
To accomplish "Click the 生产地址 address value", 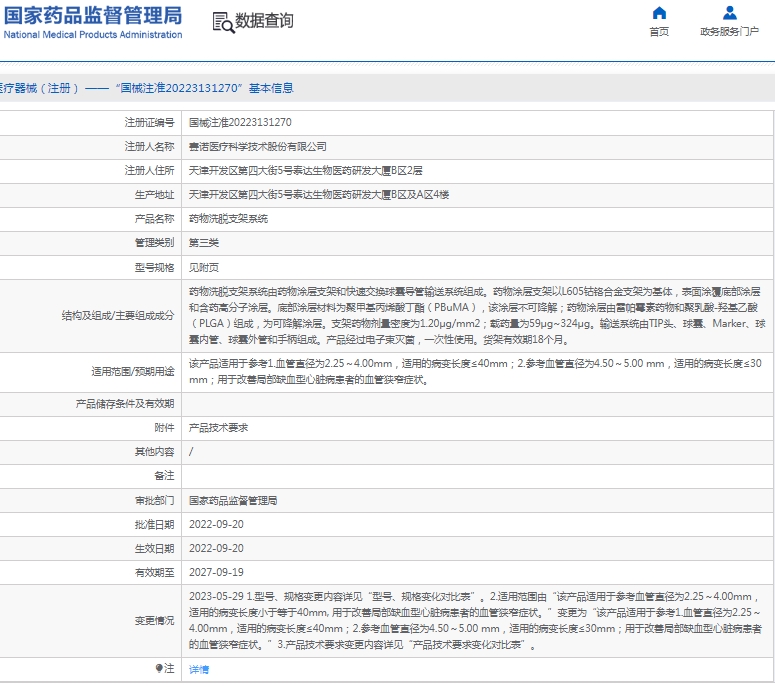I will tap(319, 195).
